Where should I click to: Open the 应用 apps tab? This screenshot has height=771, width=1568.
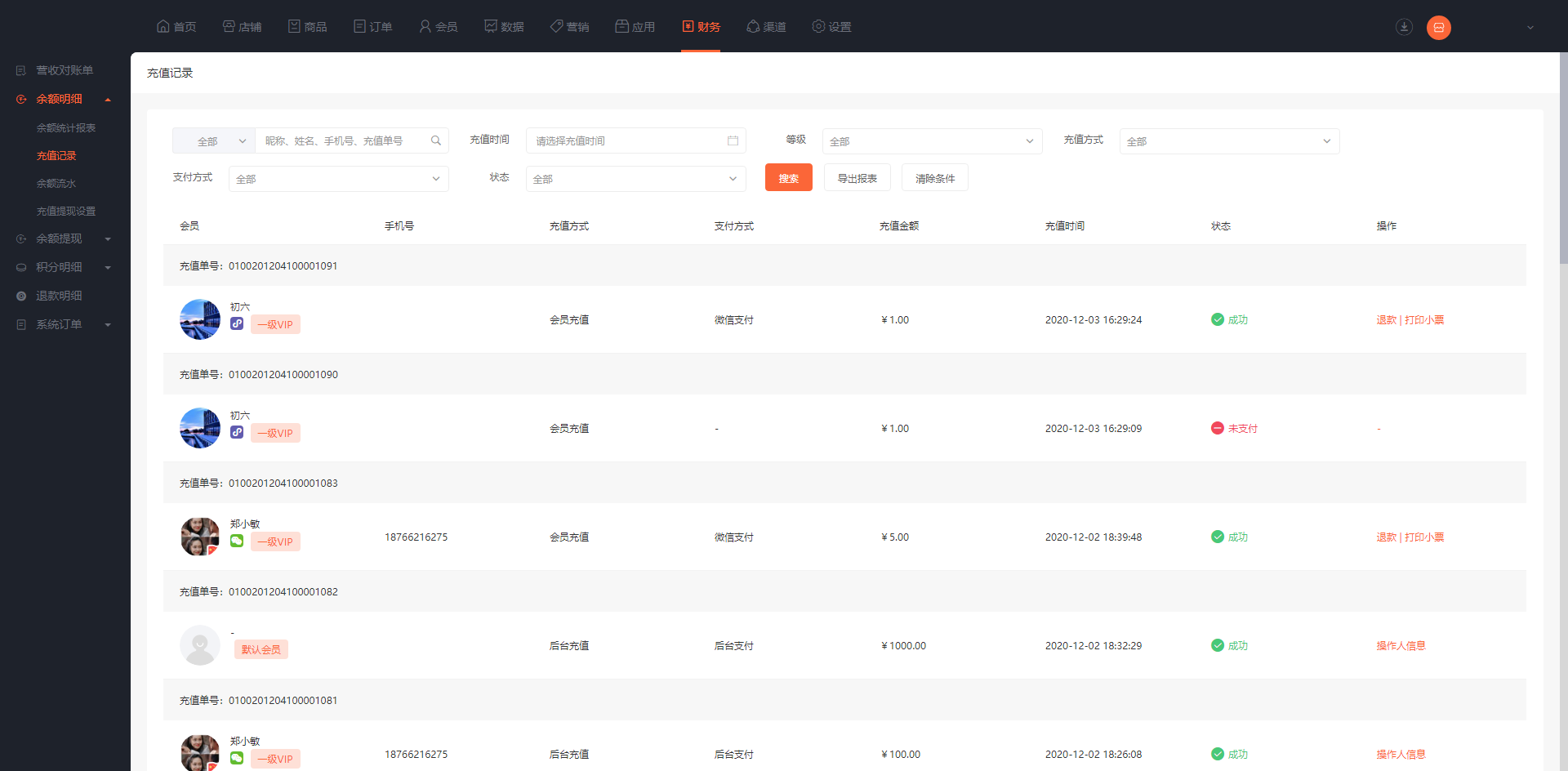pyautogui.click(x=635, y=27)
